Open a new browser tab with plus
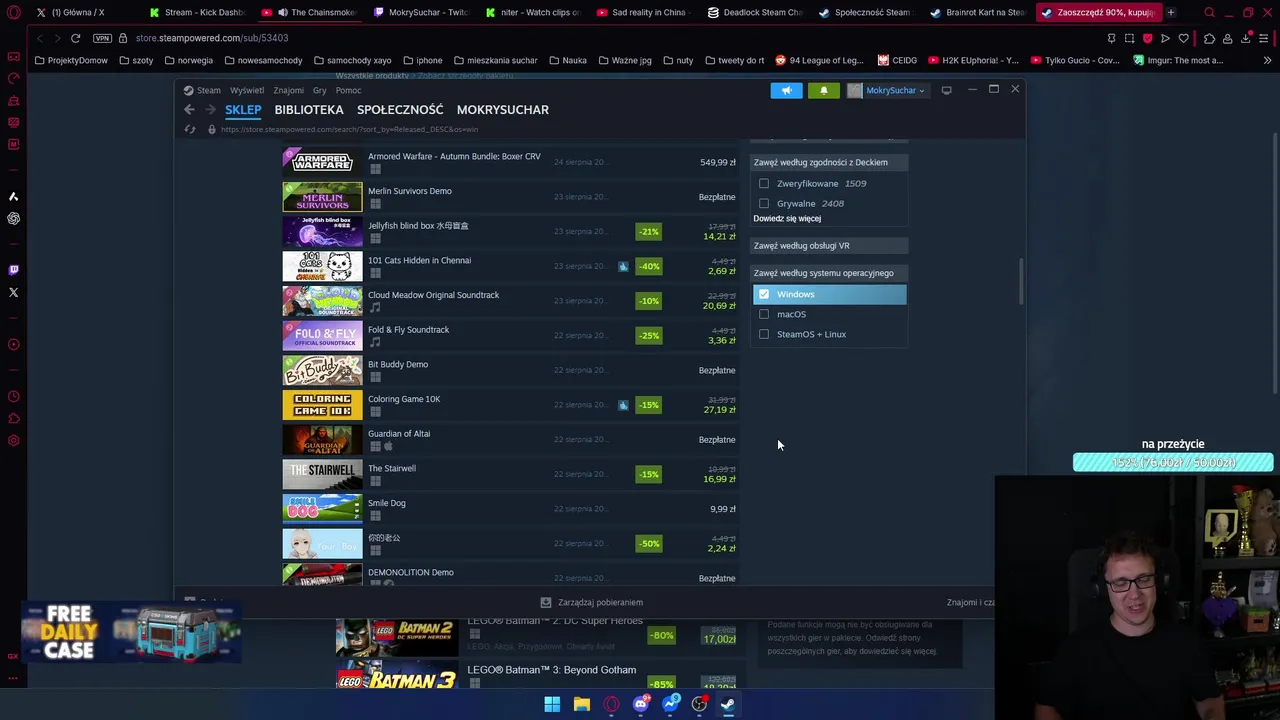 (x=1170, y=12)
